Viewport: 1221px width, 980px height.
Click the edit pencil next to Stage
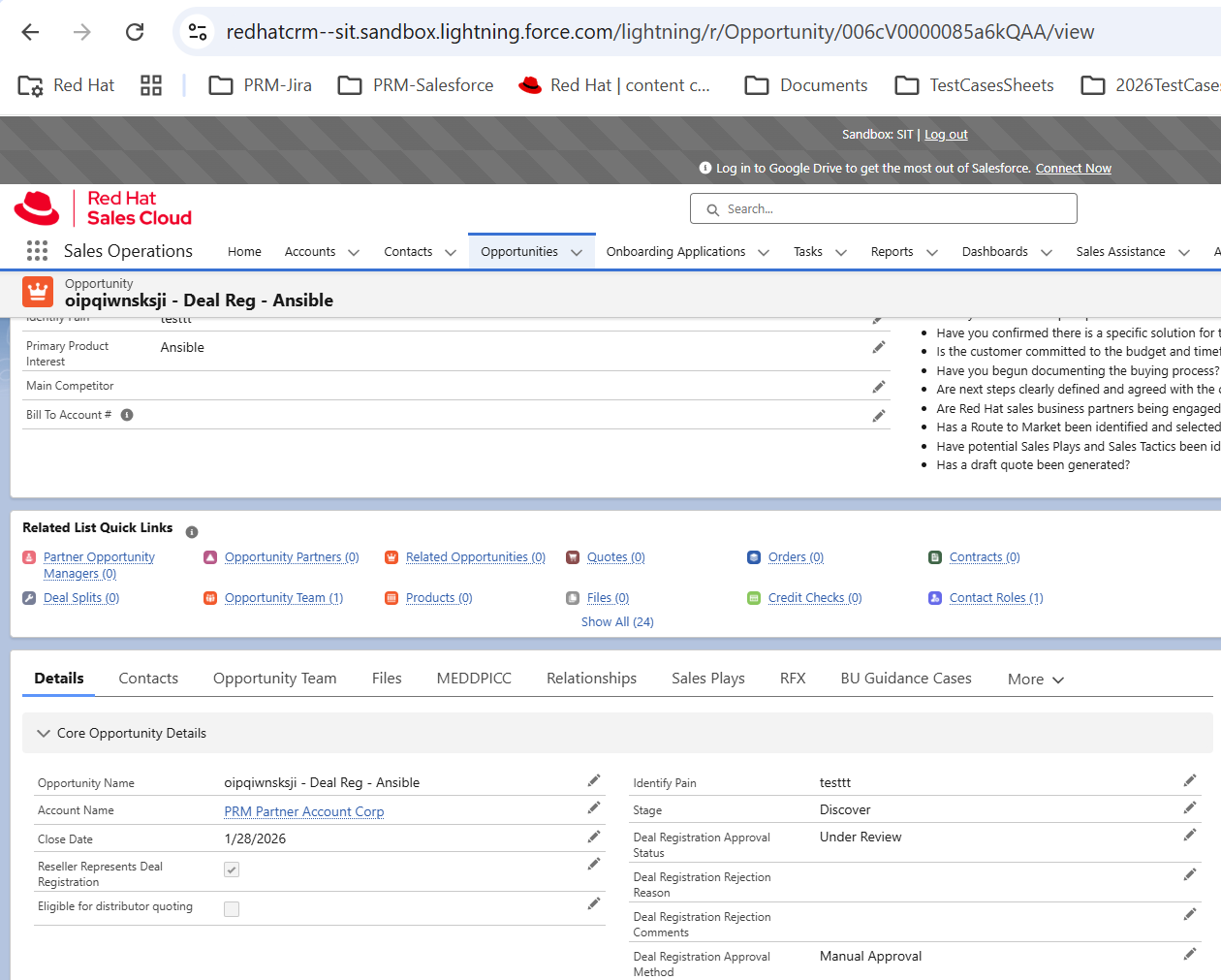coord(1189,808)
